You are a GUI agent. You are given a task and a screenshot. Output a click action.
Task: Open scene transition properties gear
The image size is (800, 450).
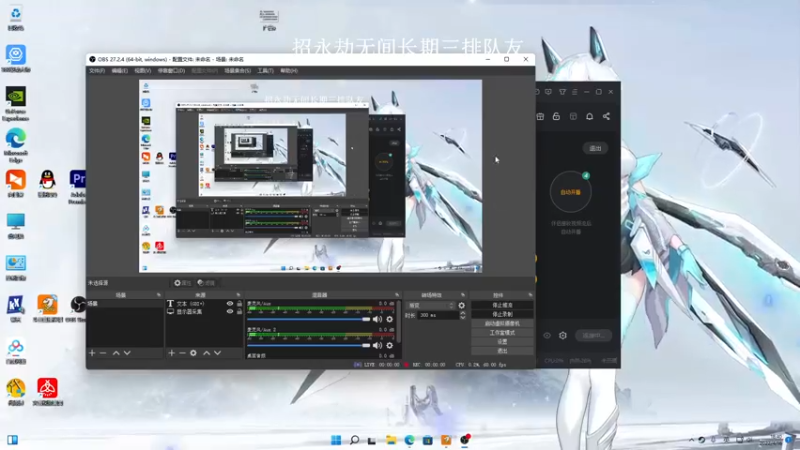tap(462, 306)
